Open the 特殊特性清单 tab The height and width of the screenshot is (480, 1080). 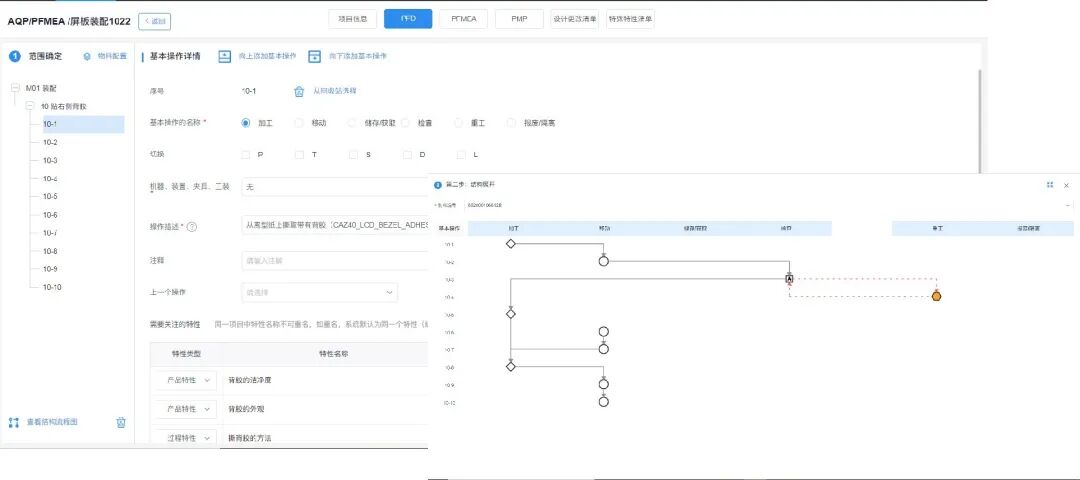pyautogui.click(x=630, y=19)
